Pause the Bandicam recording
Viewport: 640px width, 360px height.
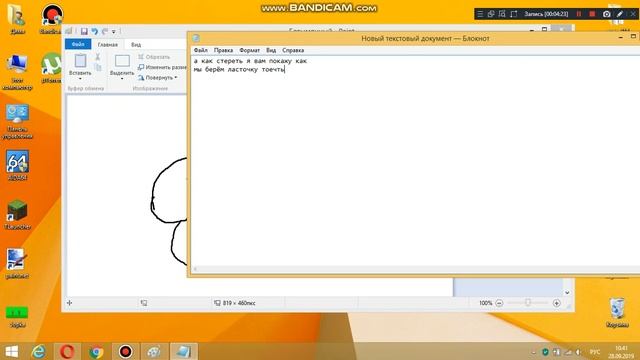pyautogui.click(x=579, y=14)
